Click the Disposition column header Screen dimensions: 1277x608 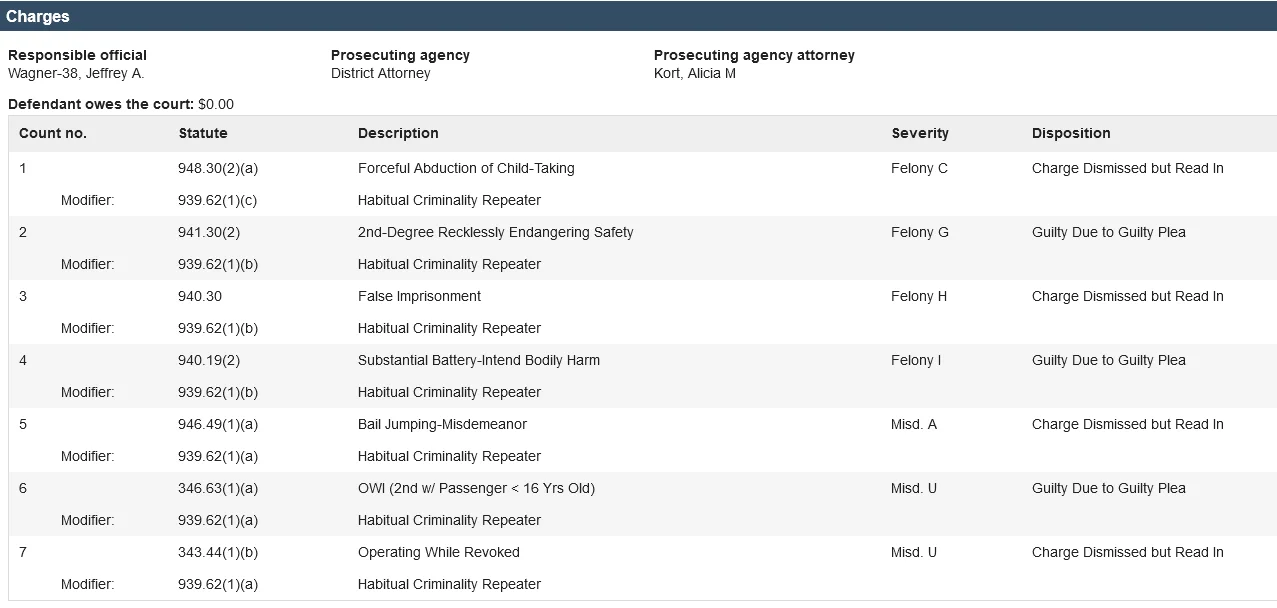coord(1071,133)
